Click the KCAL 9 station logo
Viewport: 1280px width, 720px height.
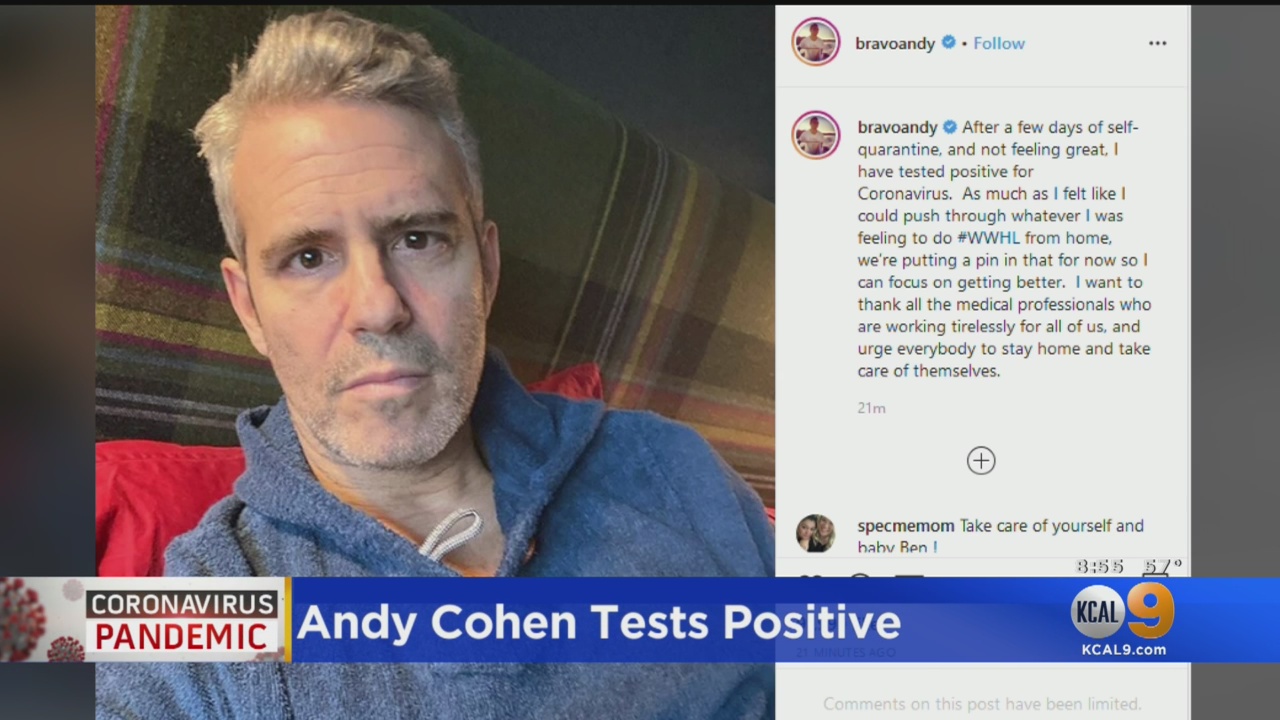click(1122, 610)
